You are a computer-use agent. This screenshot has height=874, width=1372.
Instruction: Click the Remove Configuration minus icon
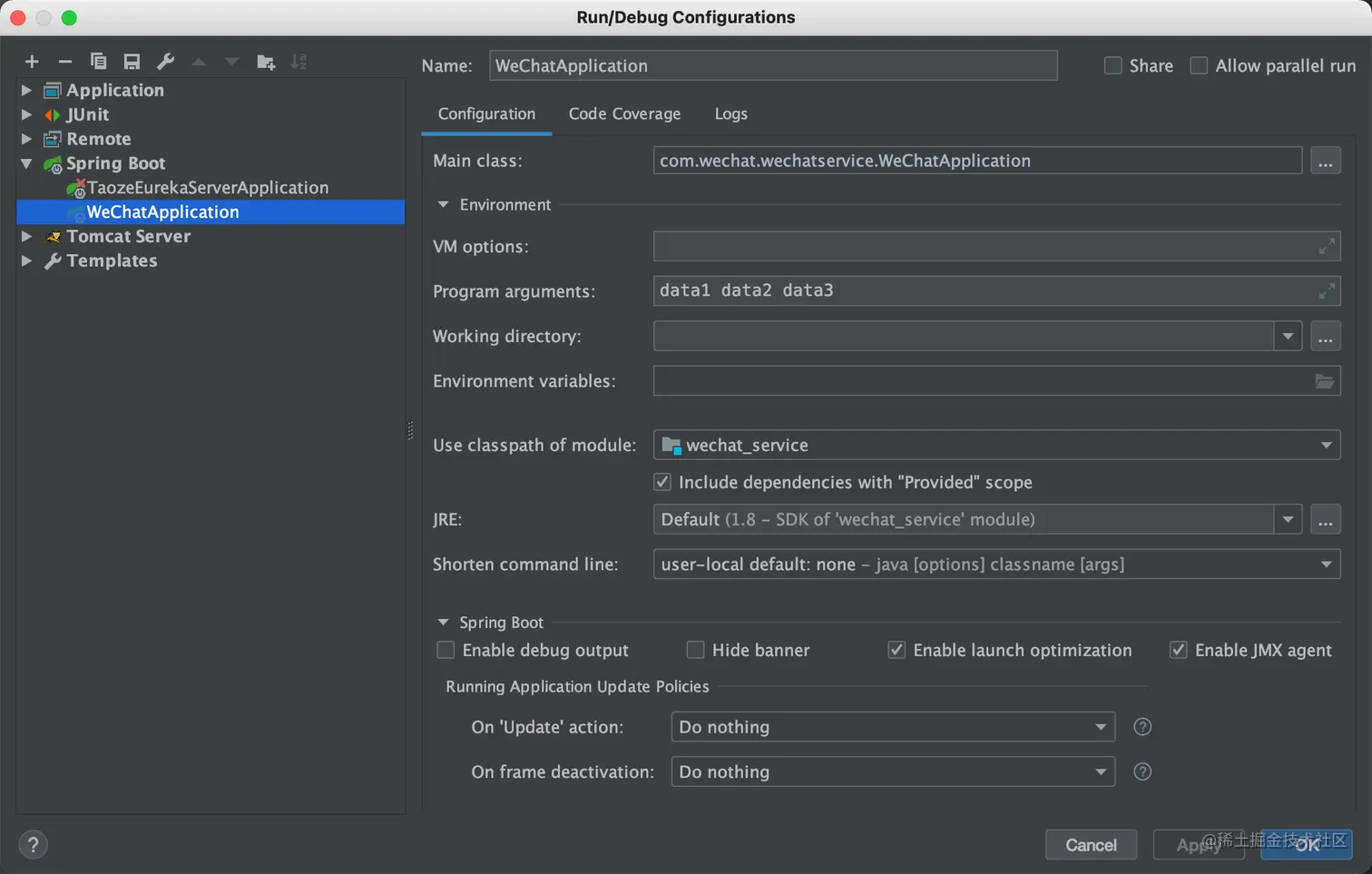[x=64, y=62]
